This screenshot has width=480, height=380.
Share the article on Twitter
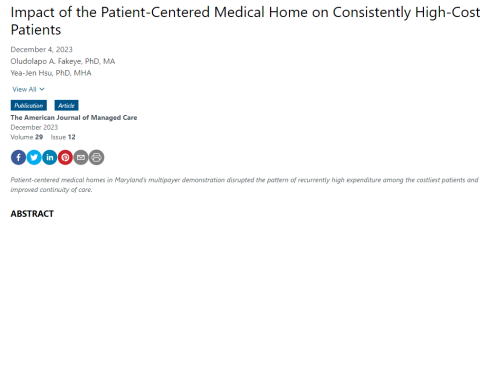34,157
